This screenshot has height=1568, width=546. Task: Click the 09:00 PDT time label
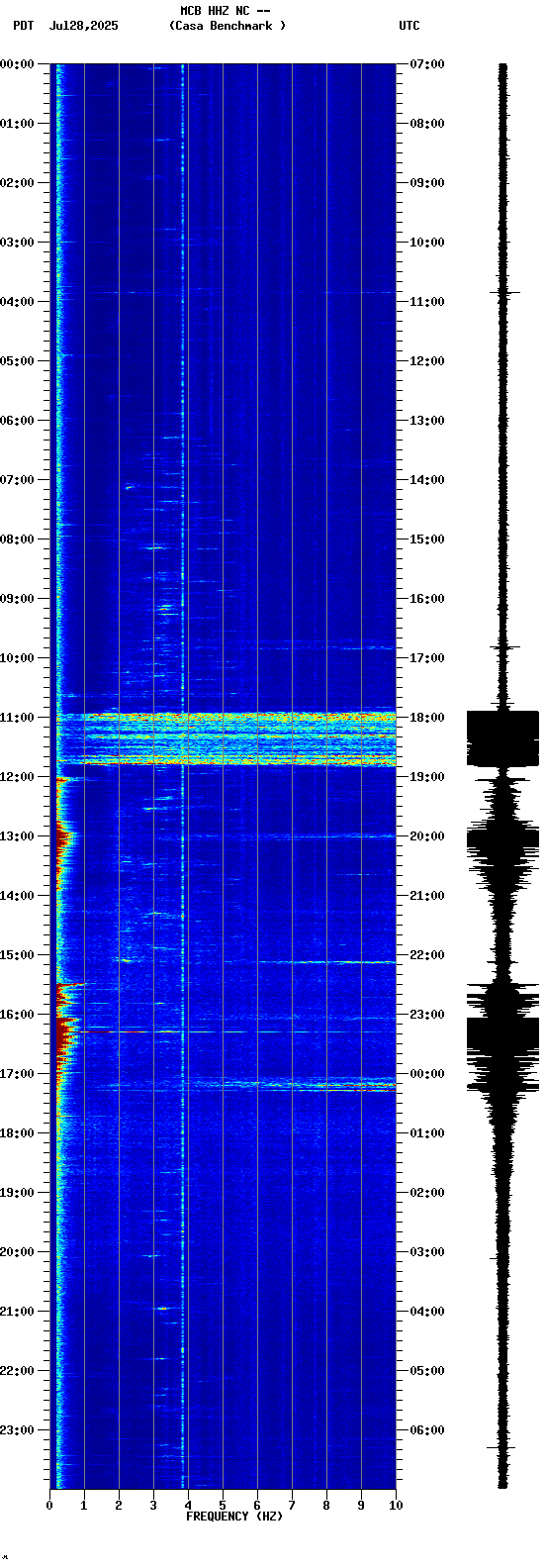coord(17,599)
